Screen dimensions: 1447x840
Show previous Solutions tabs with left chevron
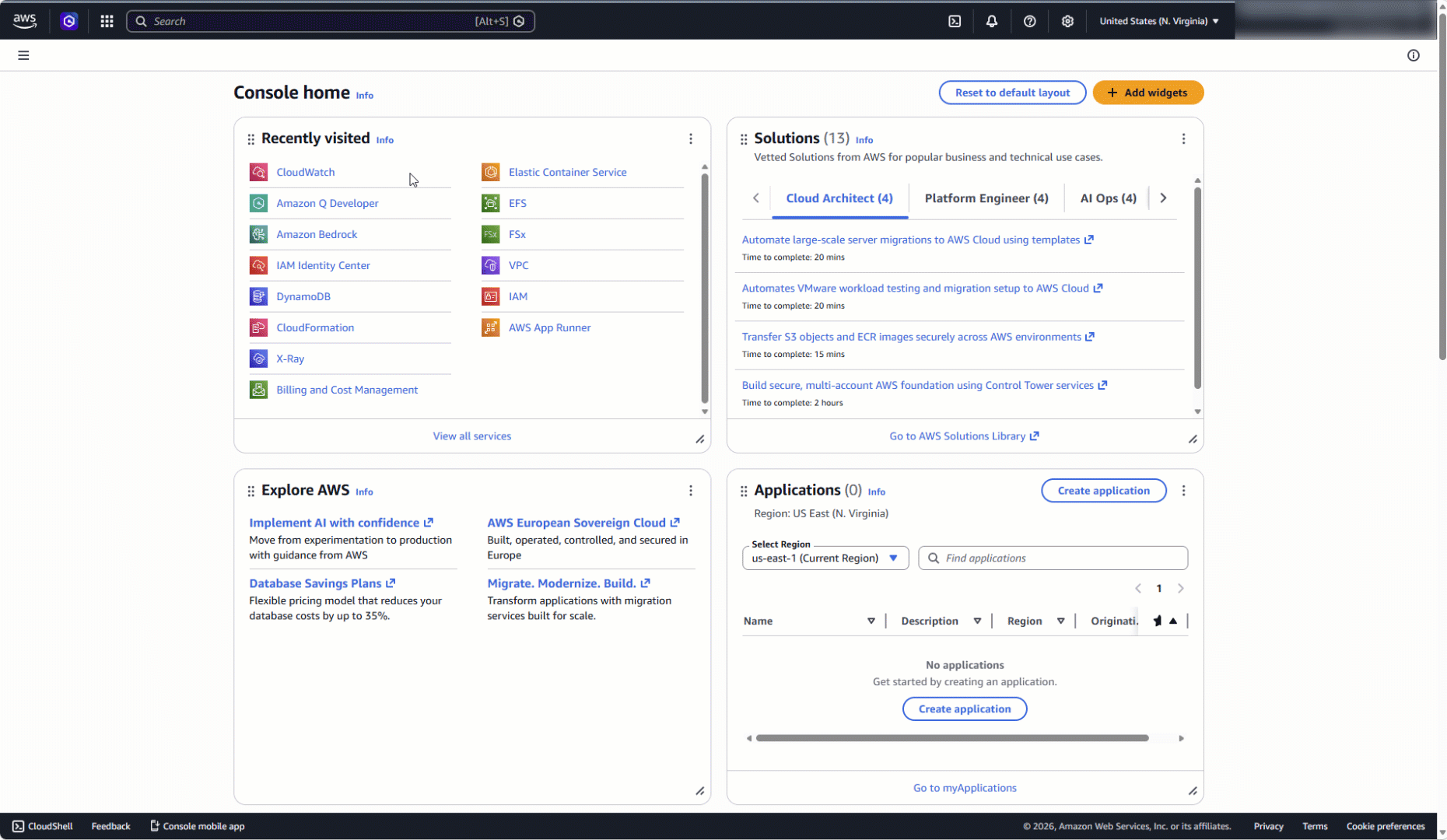(x=755, y=198)
